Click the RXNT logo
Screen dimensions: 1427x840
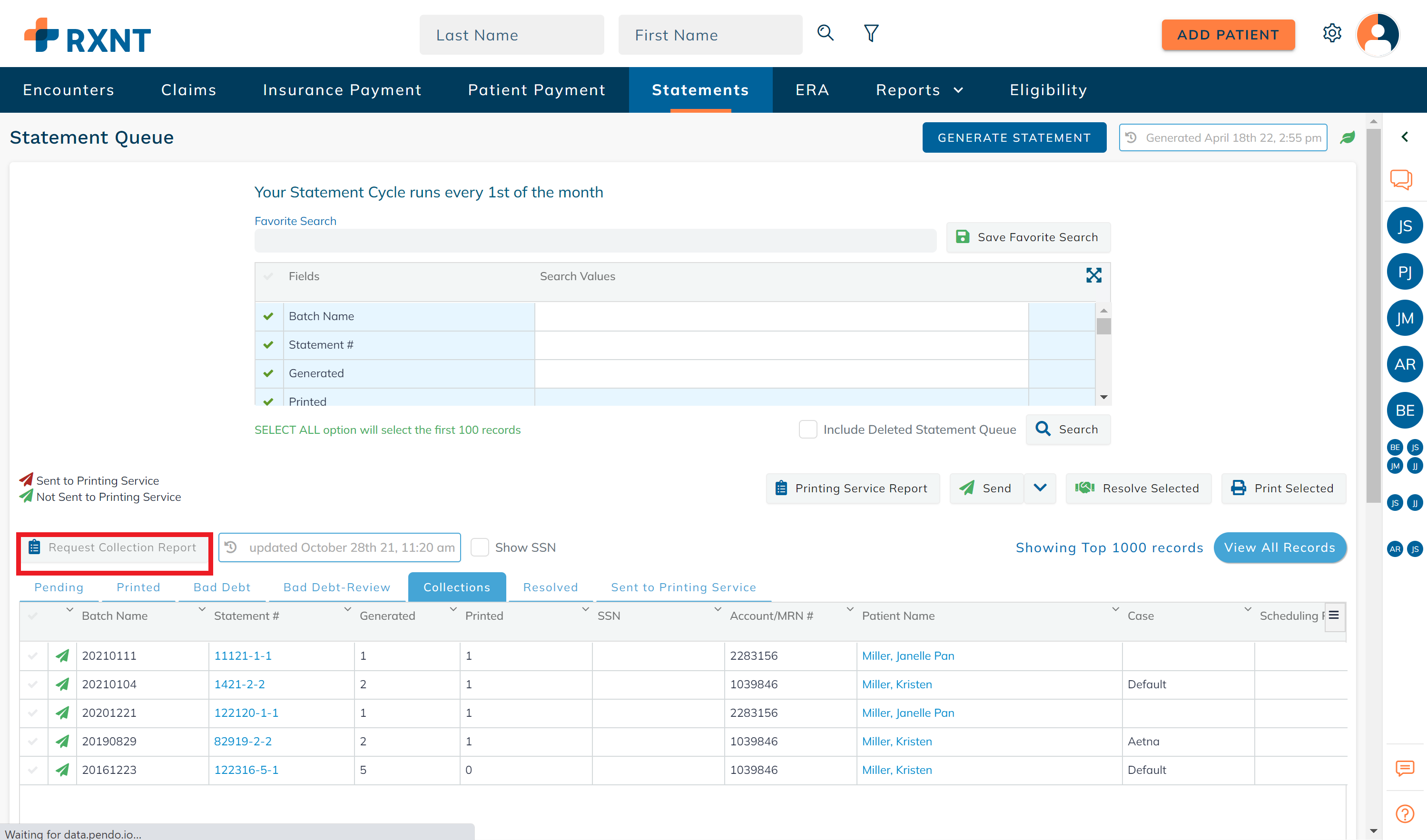coord(88,35)
